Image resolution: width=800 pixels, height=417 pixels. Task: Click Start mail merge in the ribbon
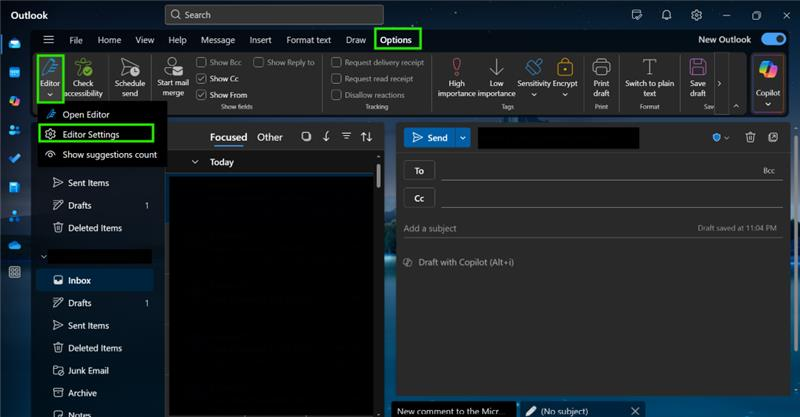click(x=173, y=77)
